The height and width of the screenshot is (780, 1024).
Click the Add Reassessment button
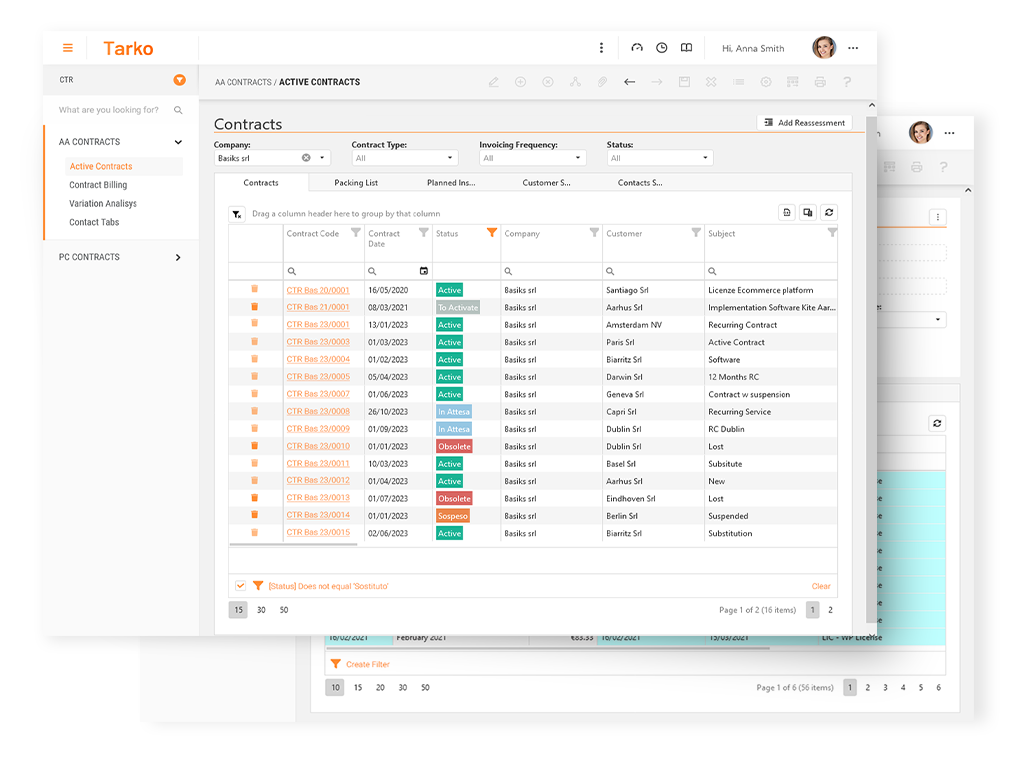(804, 123)
